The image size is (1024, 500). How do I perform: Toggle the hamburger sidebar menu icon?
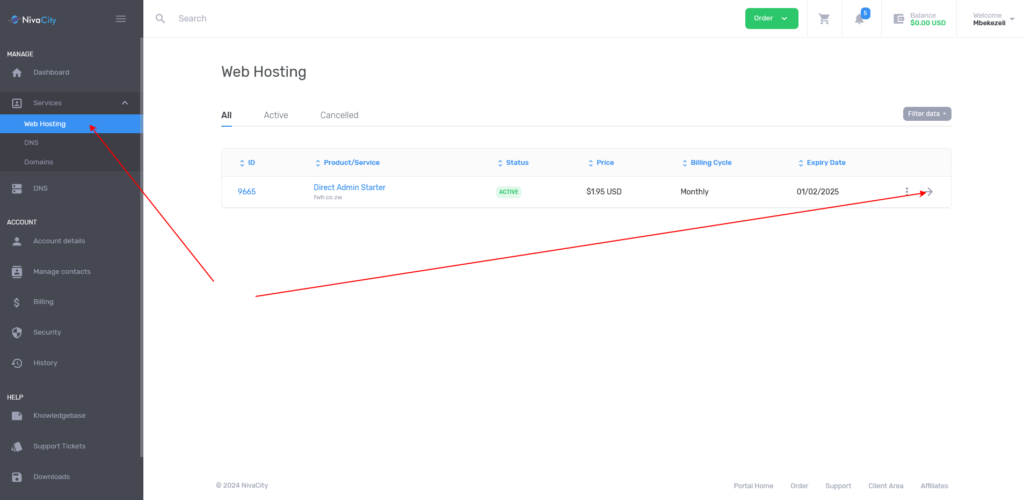click(121, 19)
